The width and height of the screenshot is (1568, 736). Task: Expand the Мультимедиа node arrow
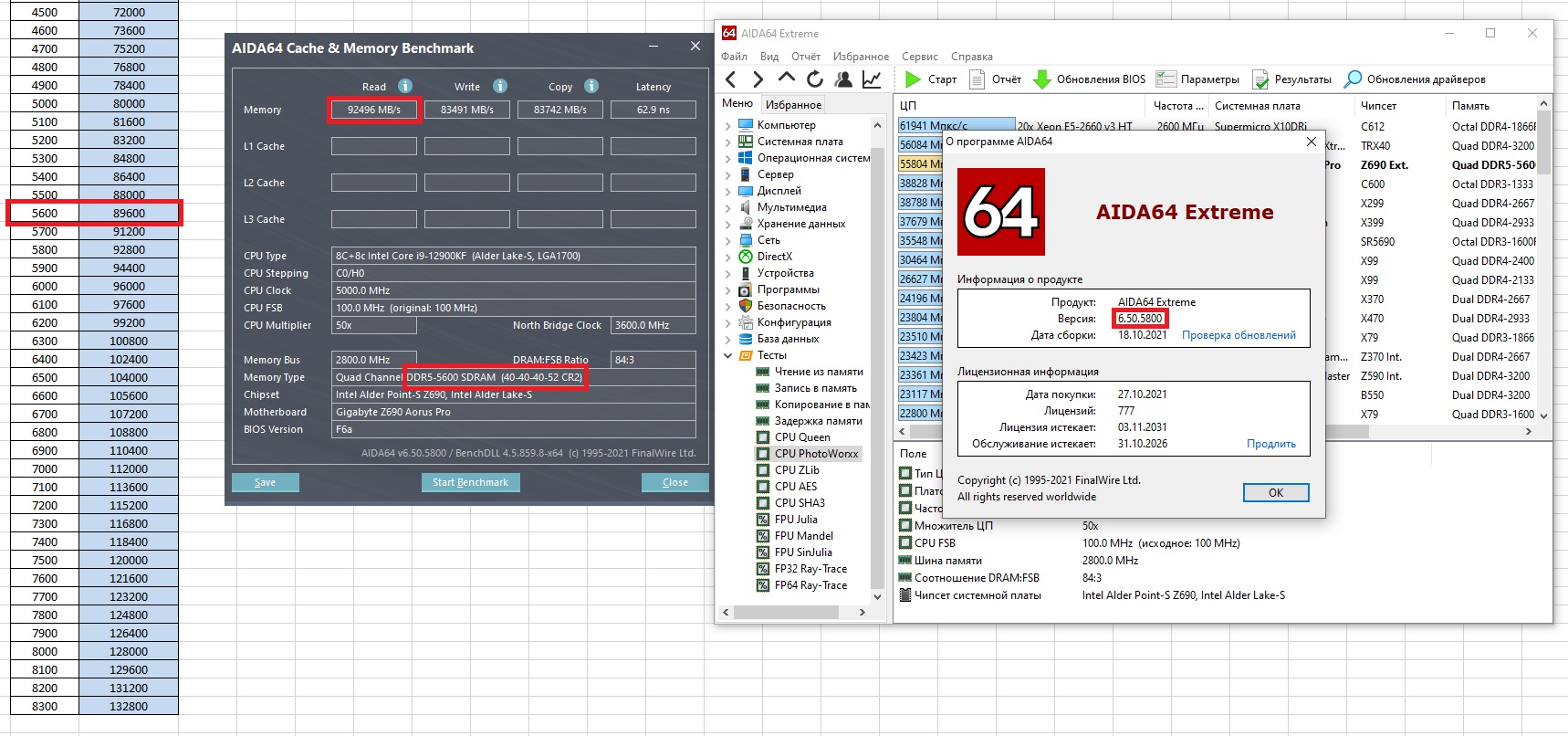727,207
